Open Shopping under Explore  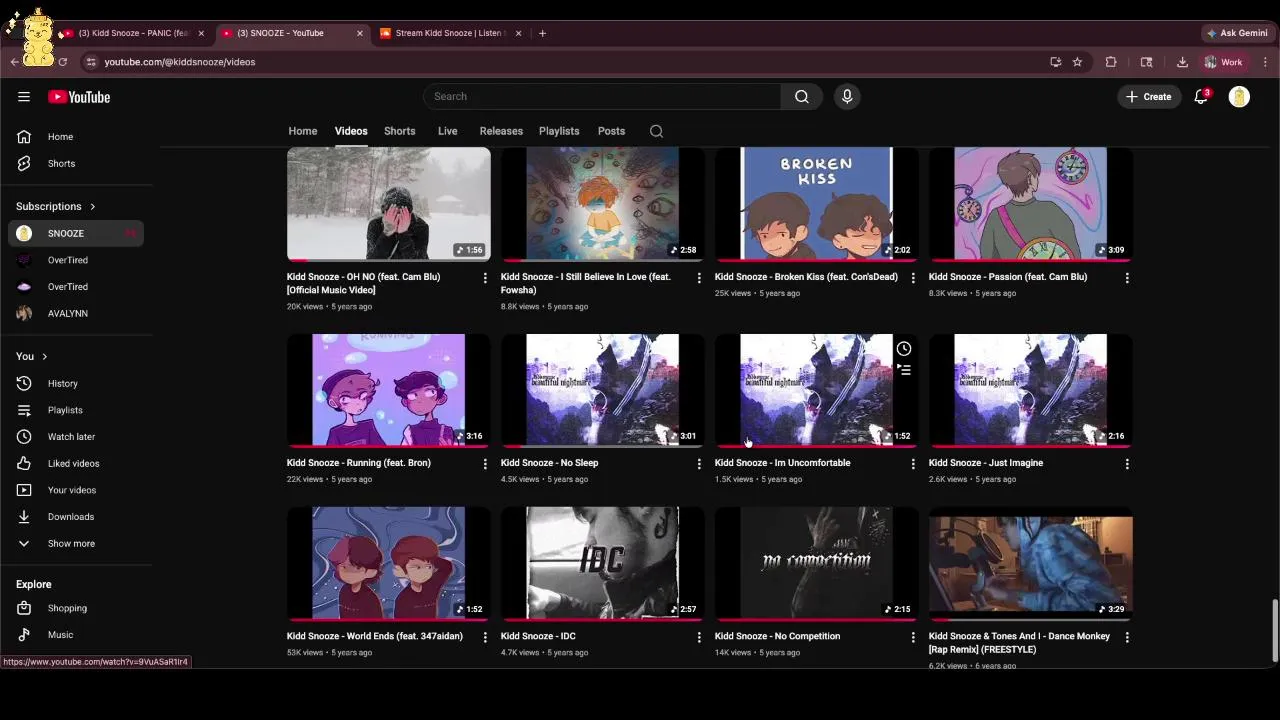click(x=76, y=608)
